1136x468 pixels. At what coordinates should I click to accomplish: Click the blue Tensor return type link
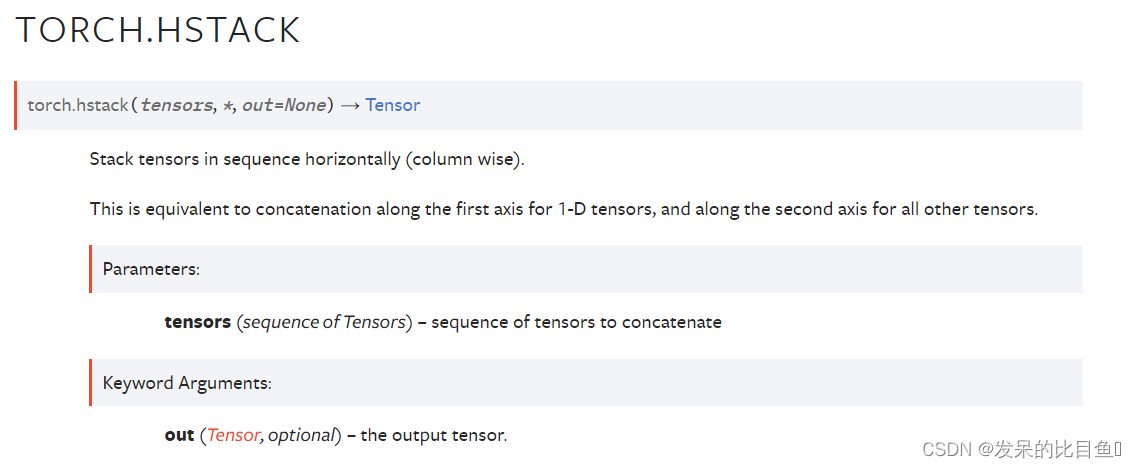[393, 105]
